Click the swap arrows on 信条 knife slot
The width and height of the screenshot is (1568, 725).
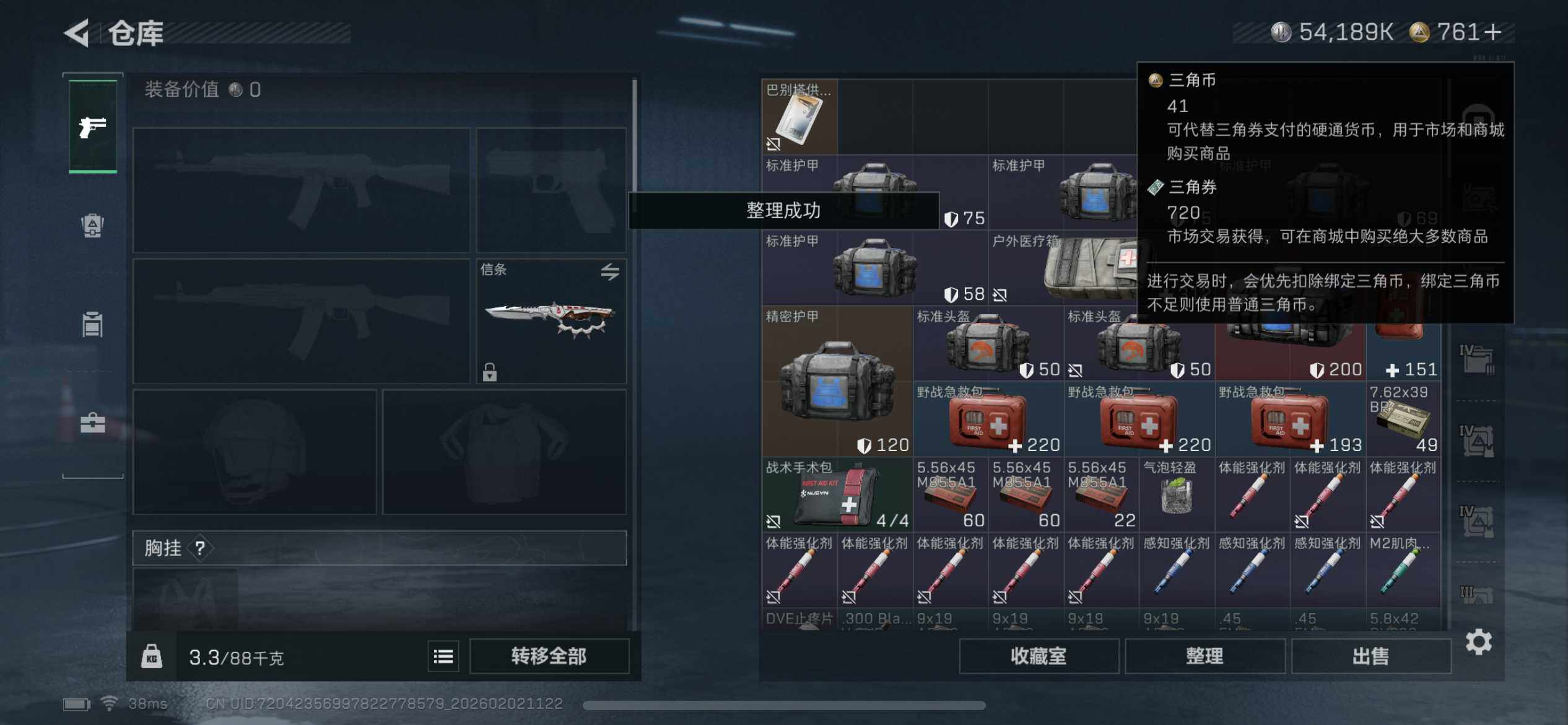[x=610, y=271]
